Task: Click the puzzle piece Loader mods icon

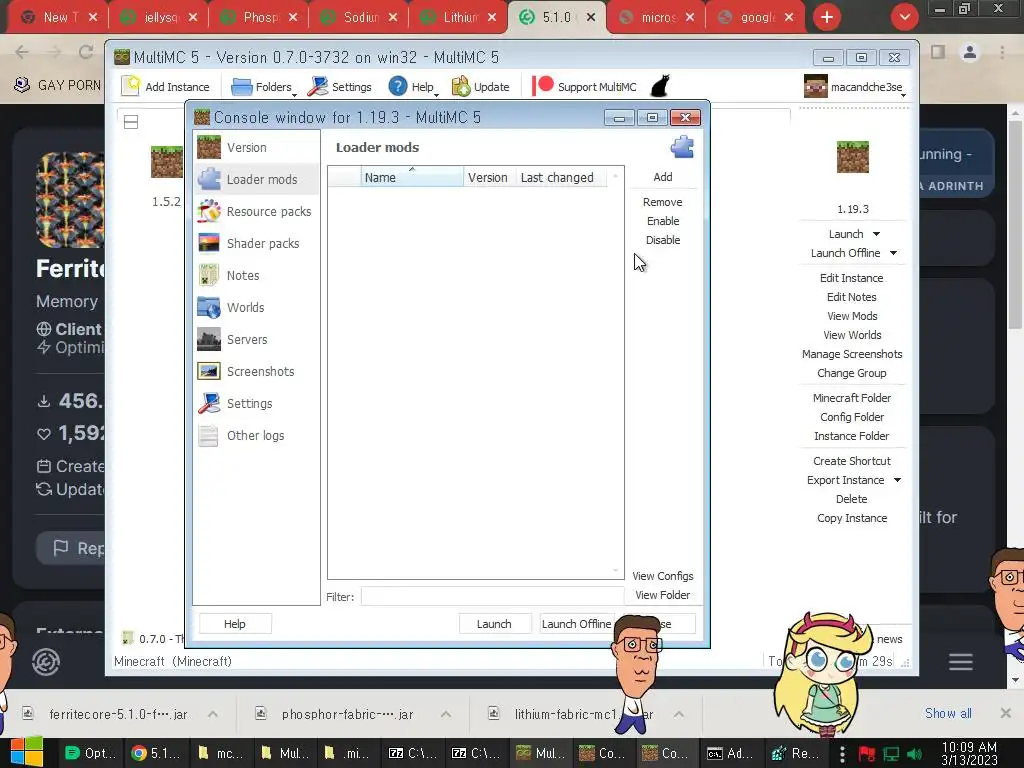Action: tap(682, 148)
